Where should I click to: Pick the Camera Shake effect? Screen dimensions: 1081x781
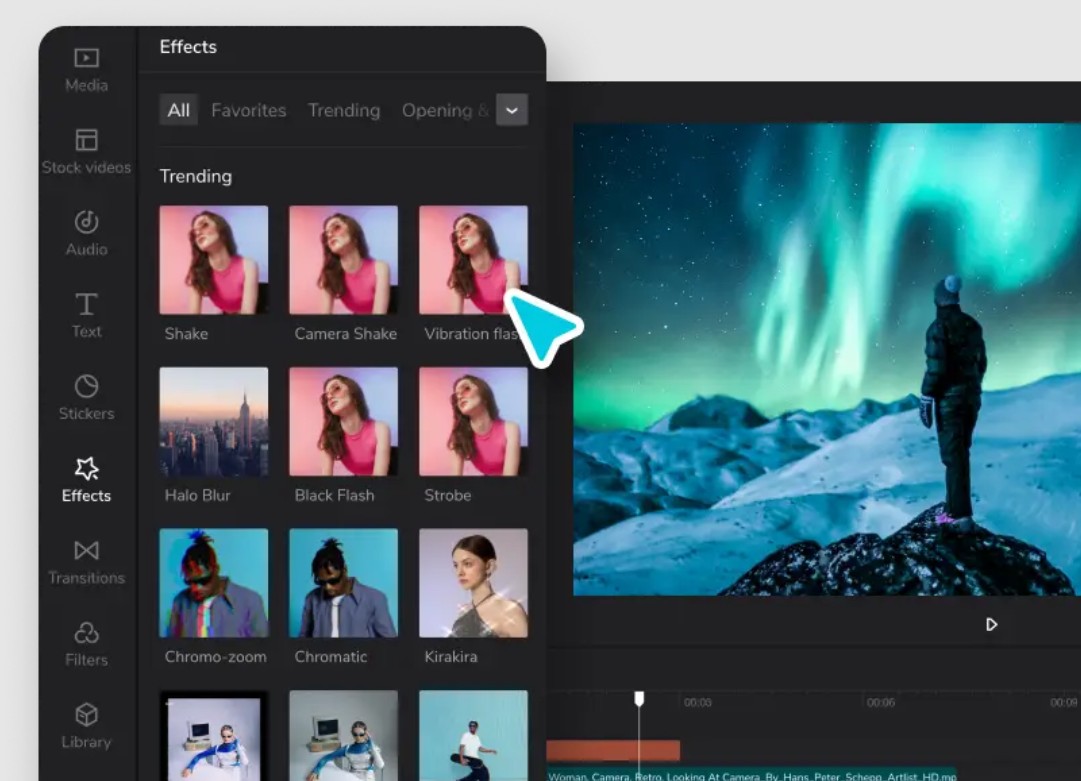click(x=344, y=260)
